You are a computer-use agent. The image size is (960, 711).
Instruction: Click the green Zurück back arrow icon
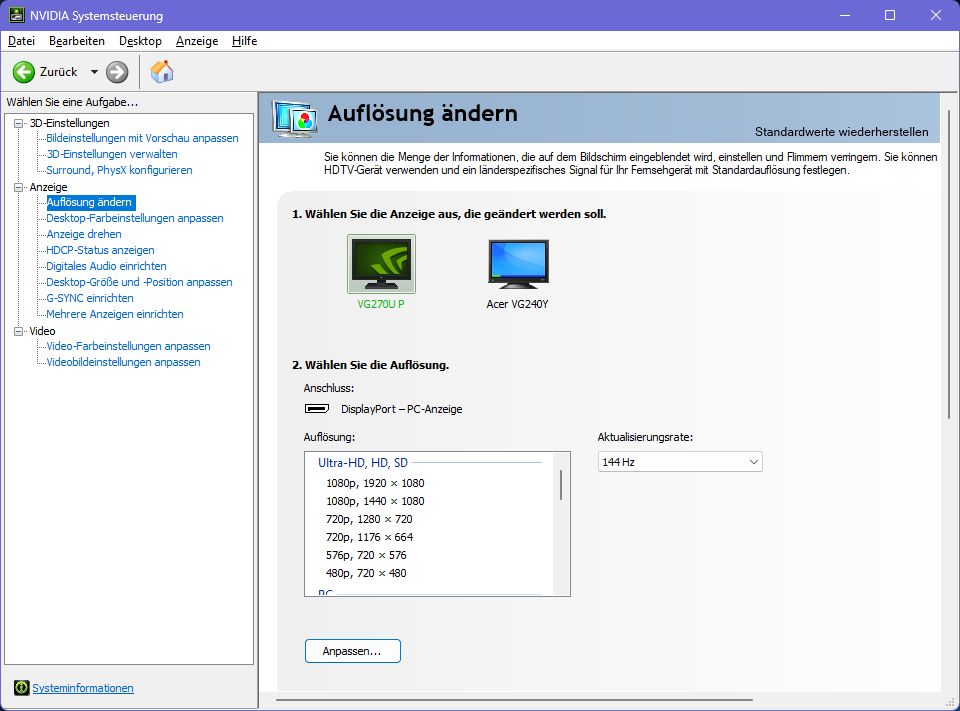click(x=24, y=72)
